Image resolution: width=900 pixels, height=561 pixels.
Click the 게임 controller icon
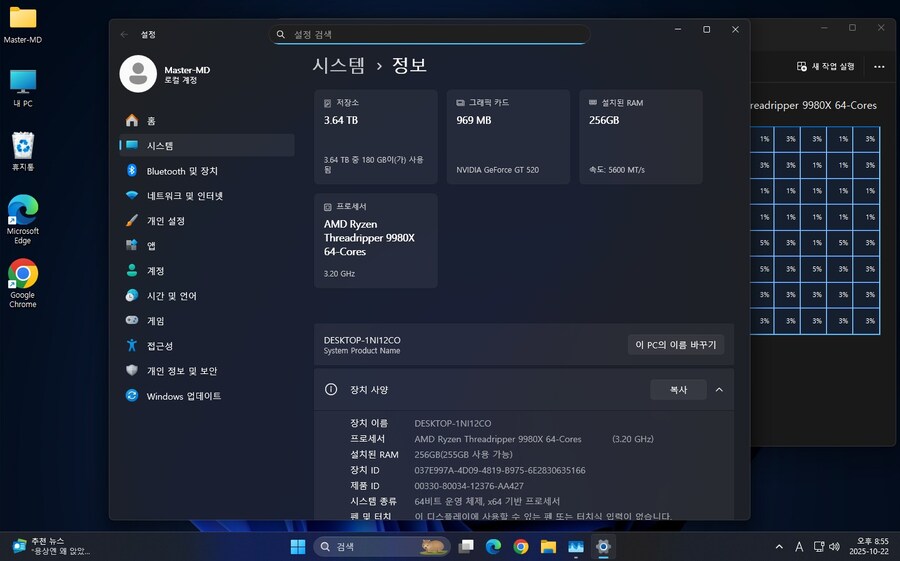pos(132,320)
